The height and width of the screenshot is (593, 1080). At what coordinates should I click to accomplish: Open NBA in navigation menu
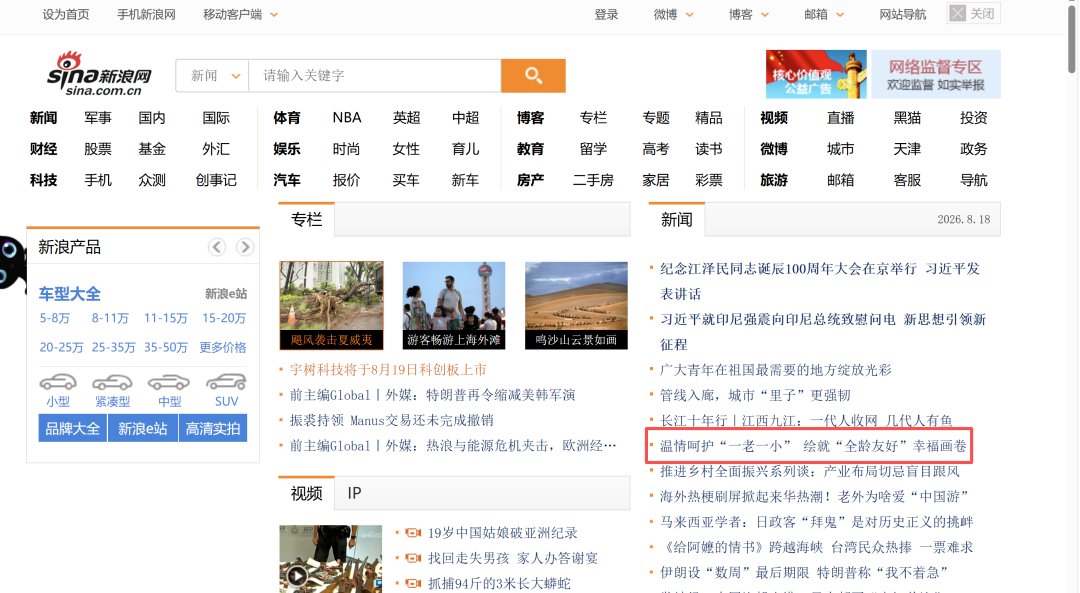coord(346,118)
